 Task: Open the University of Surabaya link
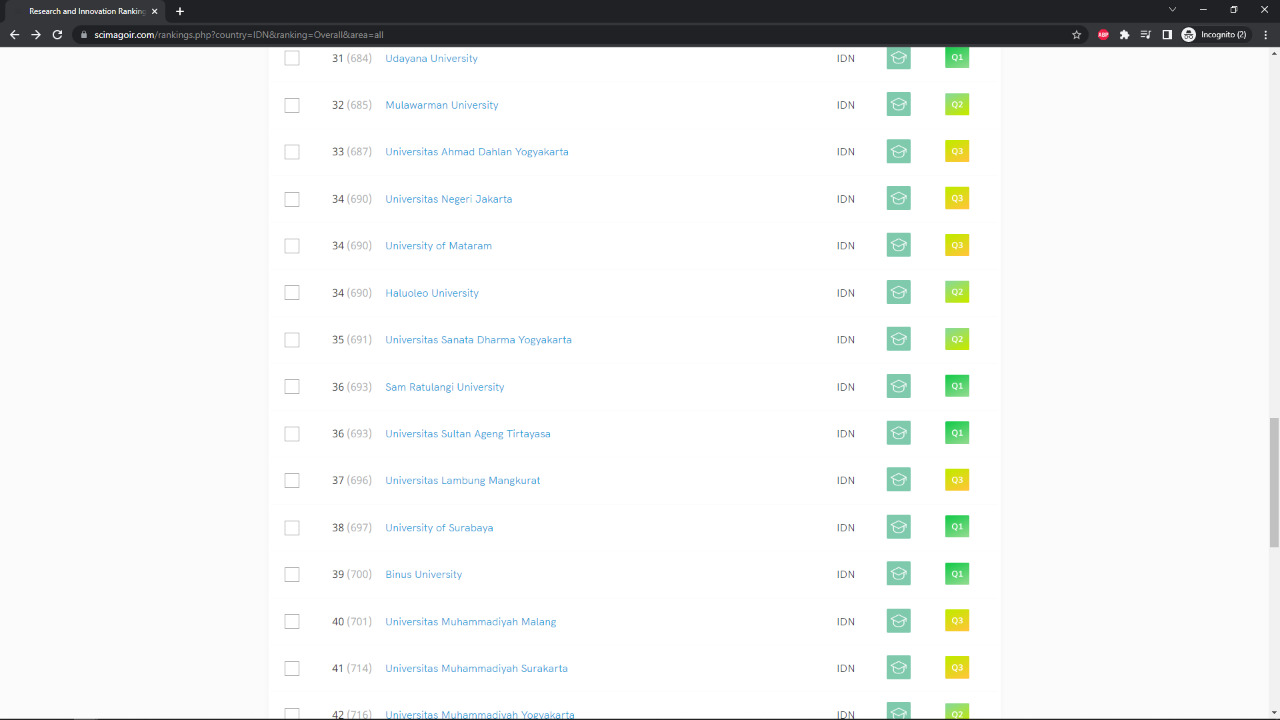(x=439, y=528)
